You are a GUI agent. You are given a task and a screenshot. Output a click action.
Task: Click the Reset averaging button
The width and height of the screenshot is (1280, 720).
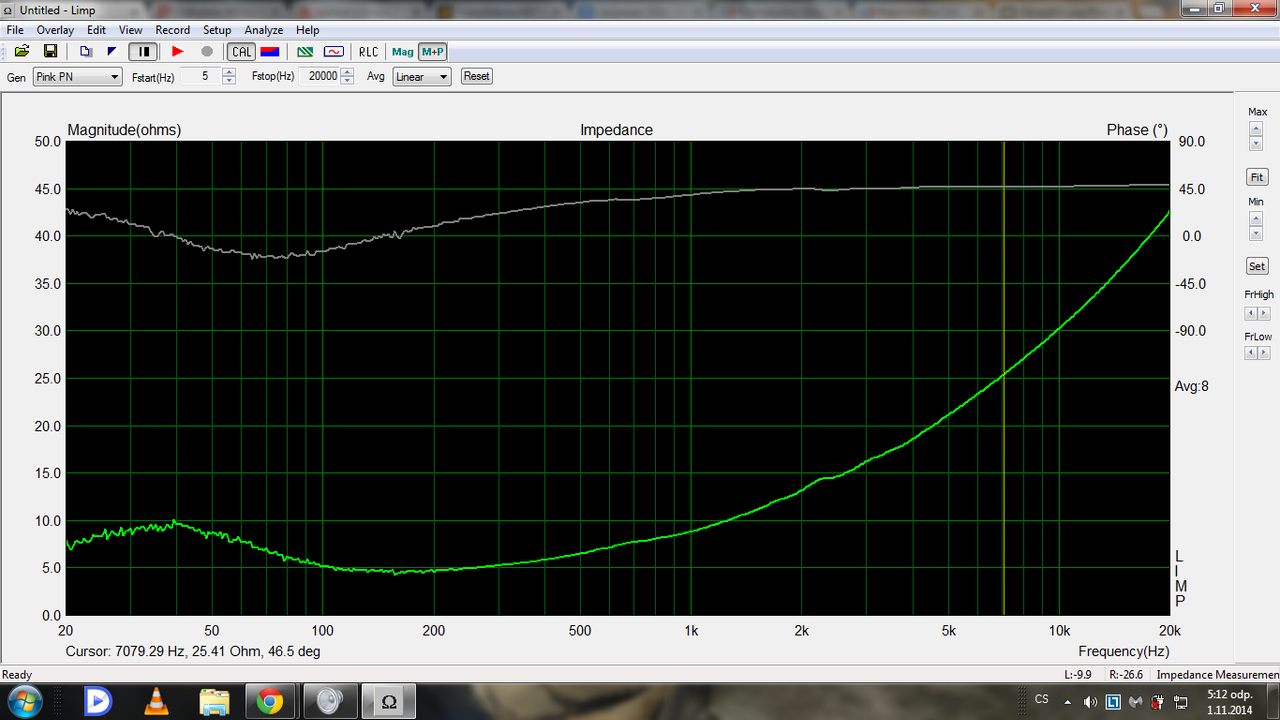point(476,76)
